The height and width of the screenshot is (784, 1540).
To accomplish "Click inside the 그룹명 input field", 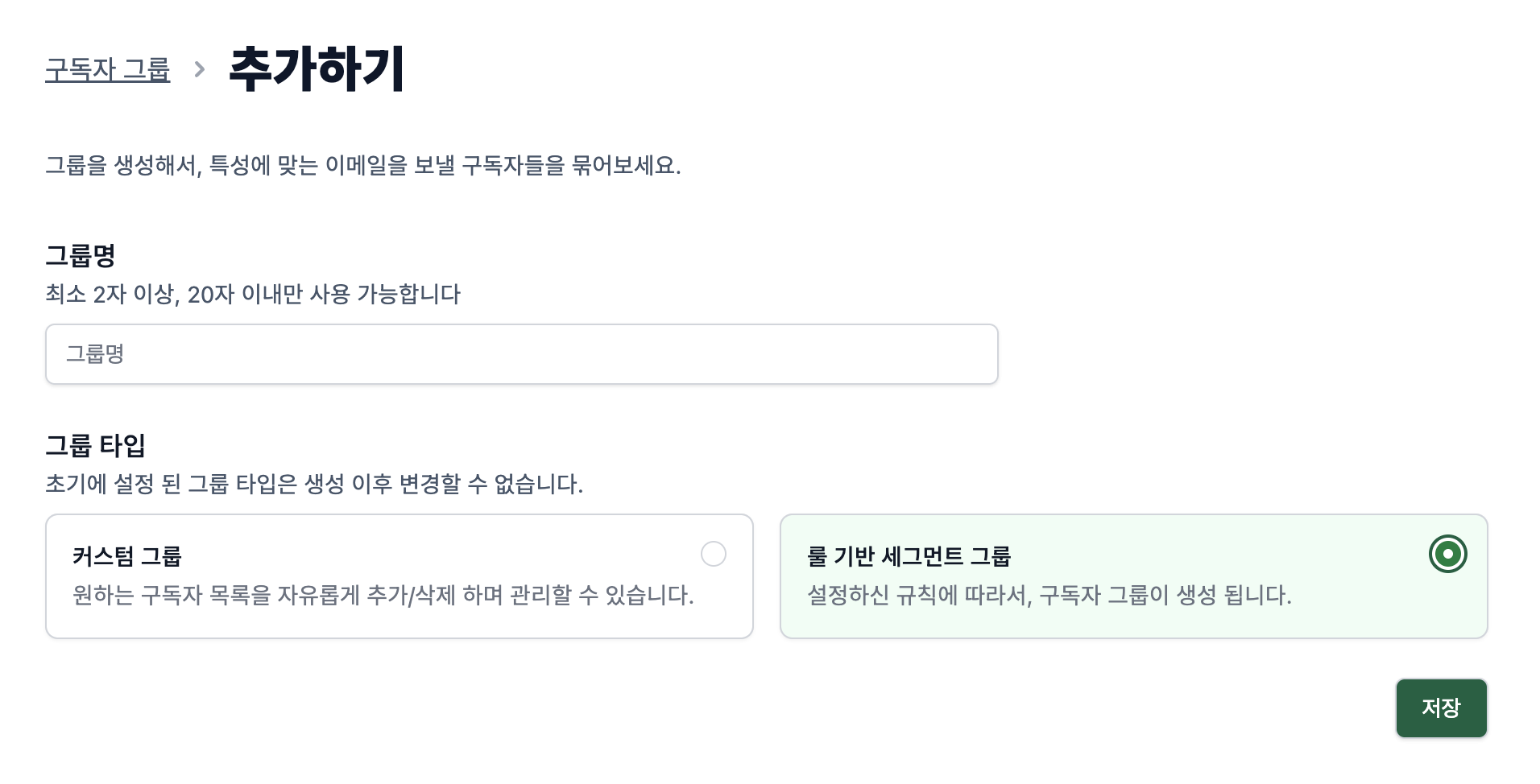I will pyautogui.click(x=522, y=354).
